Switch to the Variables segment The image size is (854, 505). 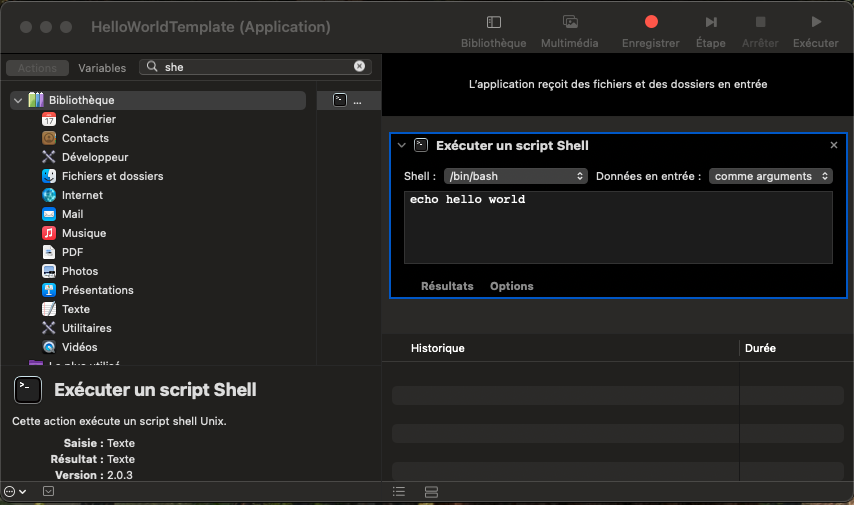point(102,68)
